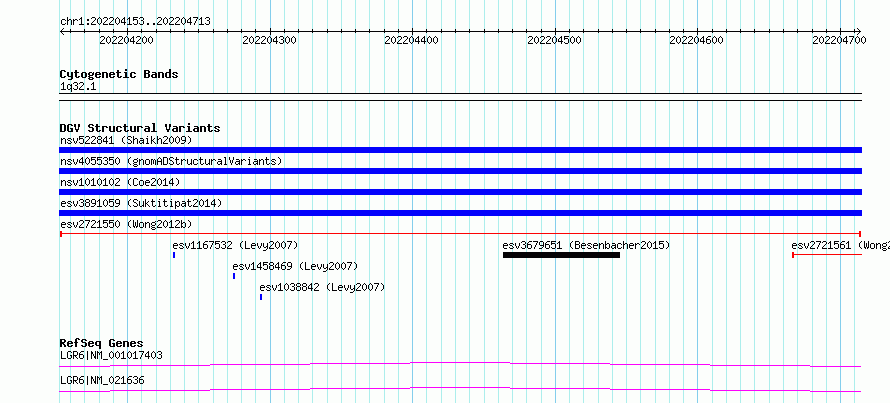Open variant nsv4055350 (gnomADStructuralVariants) label
This screenshot has width=890, height=403.
[171, 161]
